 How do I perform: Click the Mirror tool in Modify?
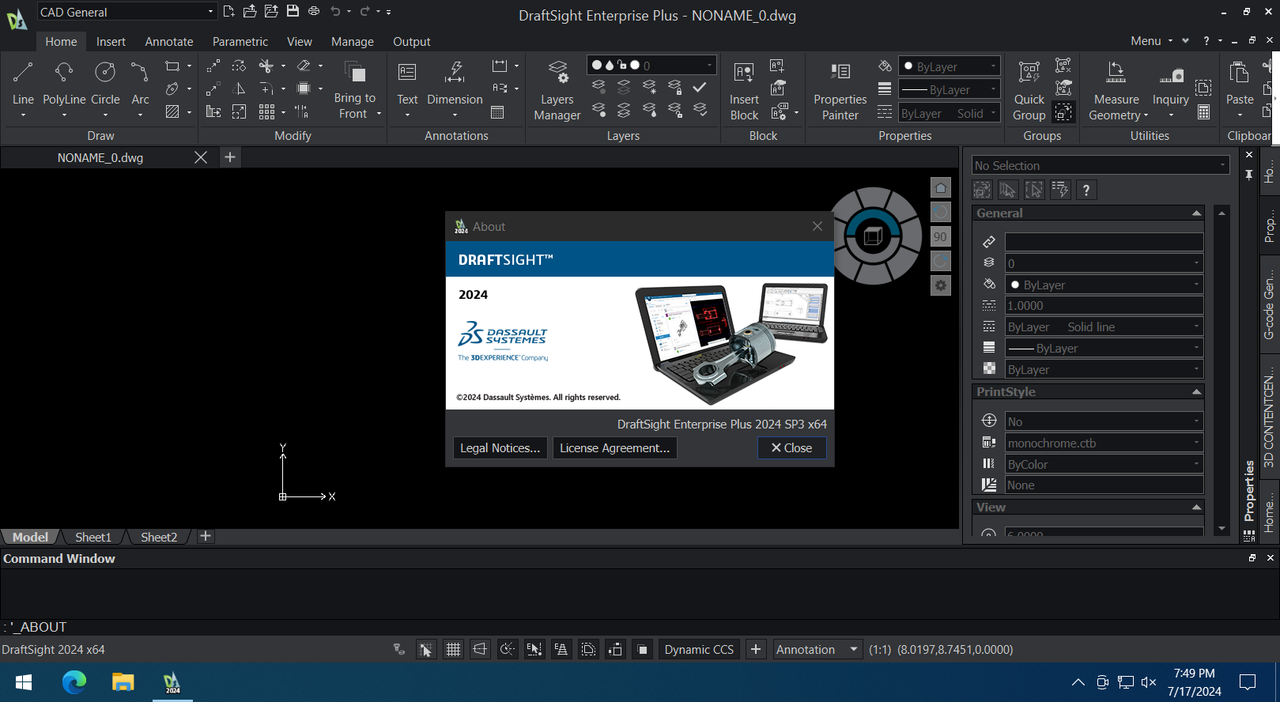(x=239, y=89)
